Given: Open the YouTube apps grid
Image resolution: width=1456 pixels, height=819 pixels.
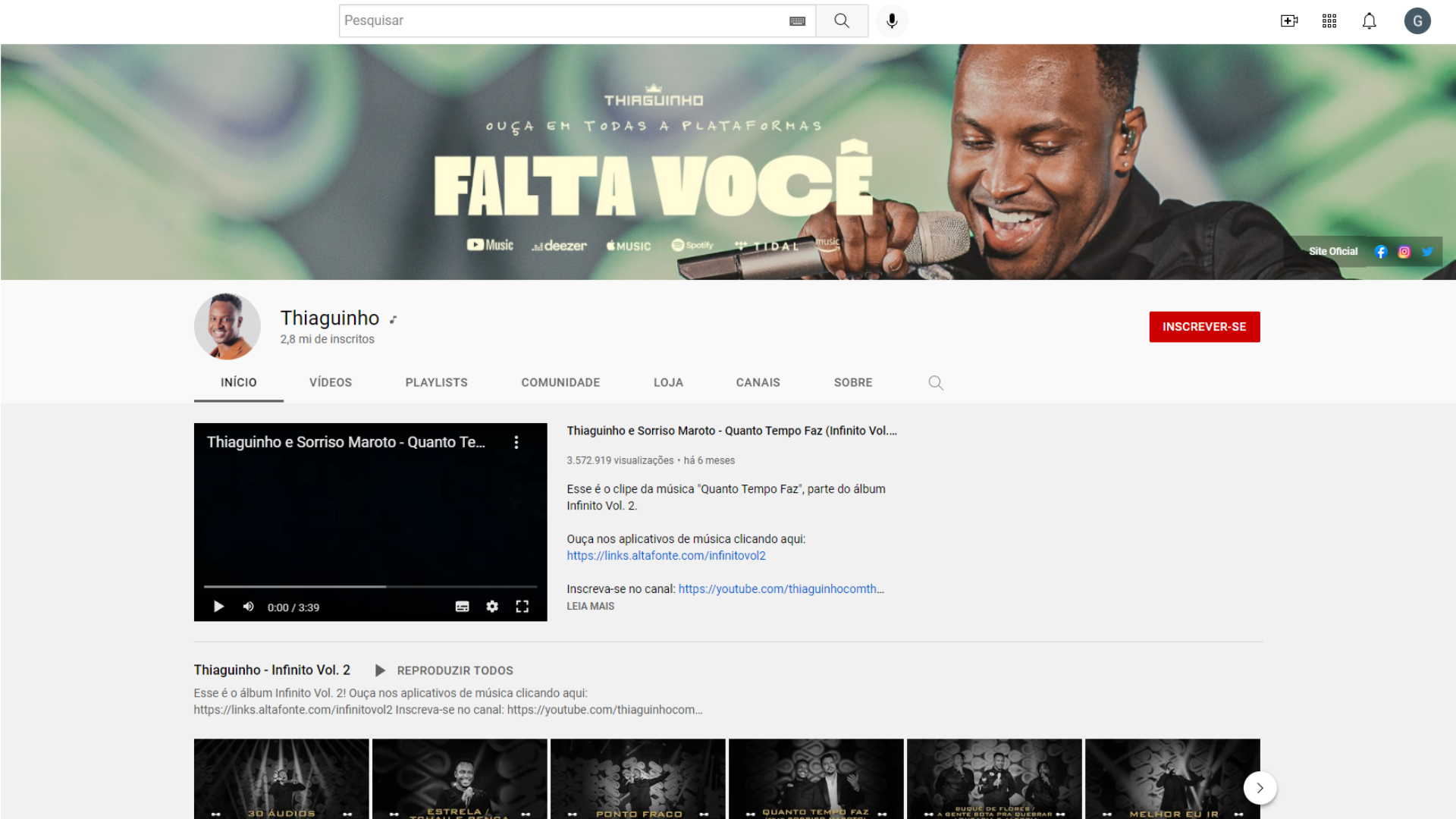Looking at the screenshot, I should pyautogui.click(x=1329, y=21).
